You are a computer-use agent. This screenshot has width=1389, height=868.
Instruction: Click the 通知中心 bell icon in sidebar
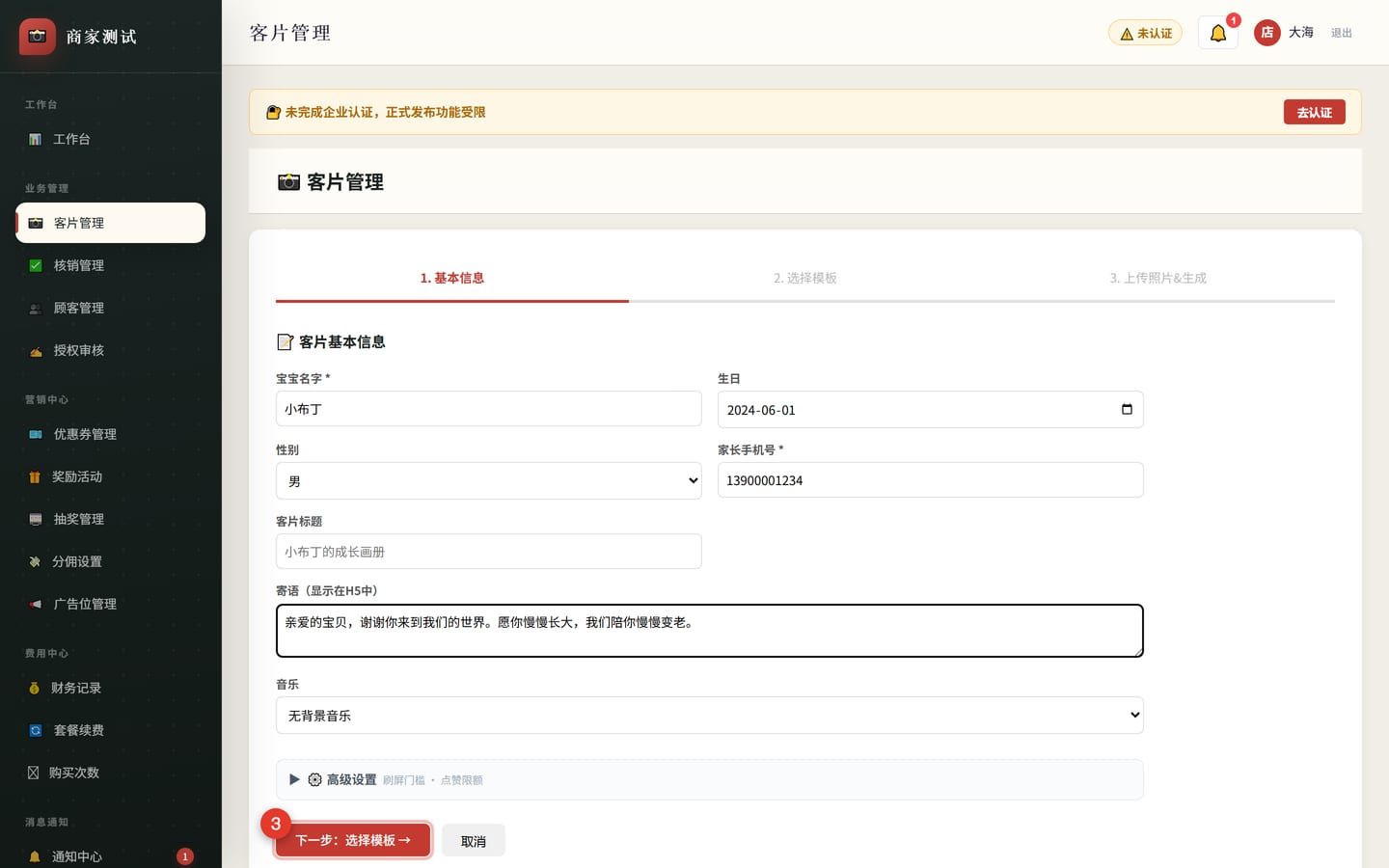tap(35, 856)
